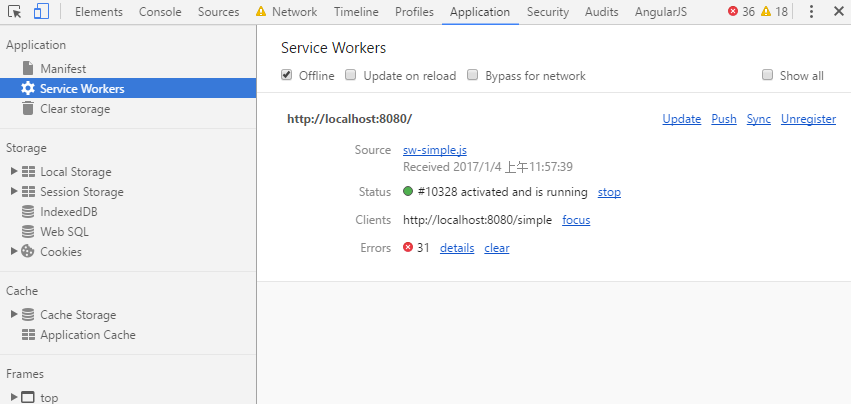851x404 pixels.
Task: Click the red error count icon
Action: click(x=733, y=11)
